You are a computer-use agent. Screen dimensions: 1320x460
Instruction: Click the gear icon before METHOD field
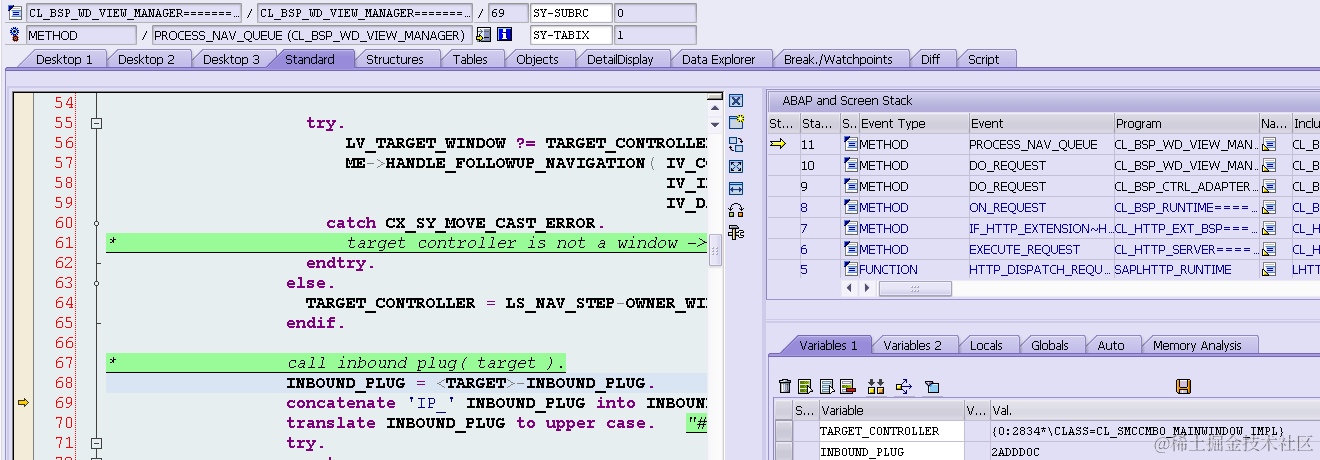point(15,35)
